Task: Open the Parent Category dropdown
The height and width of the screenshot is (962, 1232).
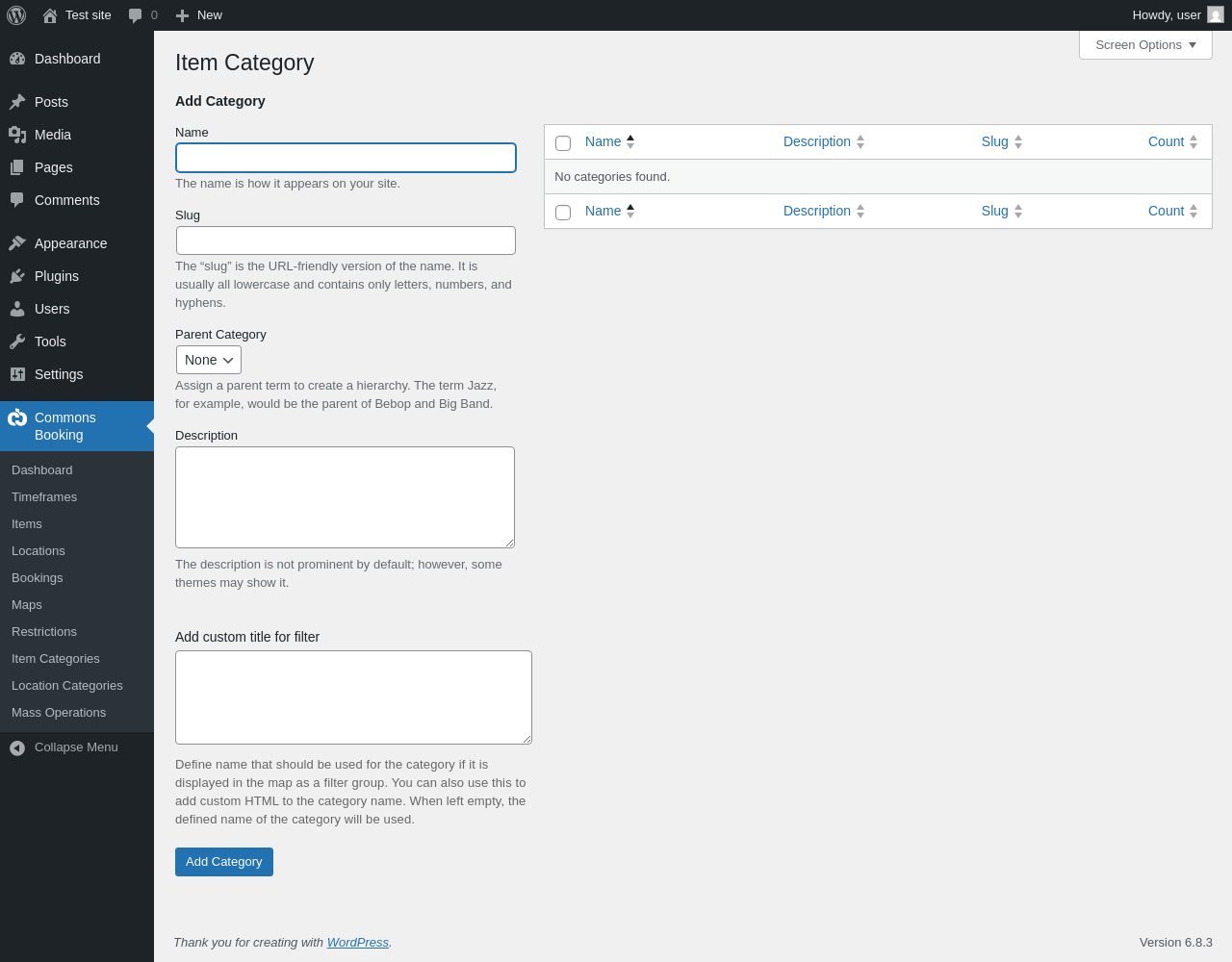Action: pyautogui.click(x=209, y=360)
